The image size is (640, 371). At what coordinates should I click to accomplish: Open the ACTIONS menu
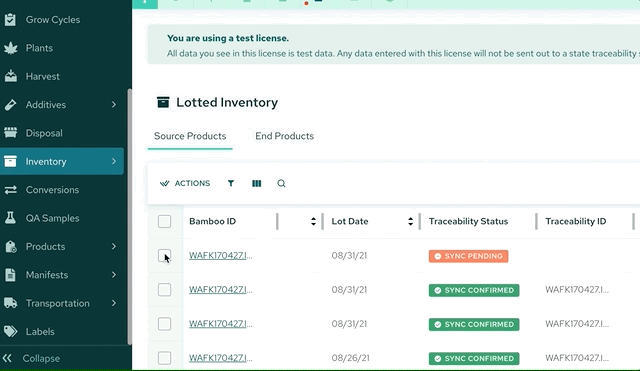point(185,183)
